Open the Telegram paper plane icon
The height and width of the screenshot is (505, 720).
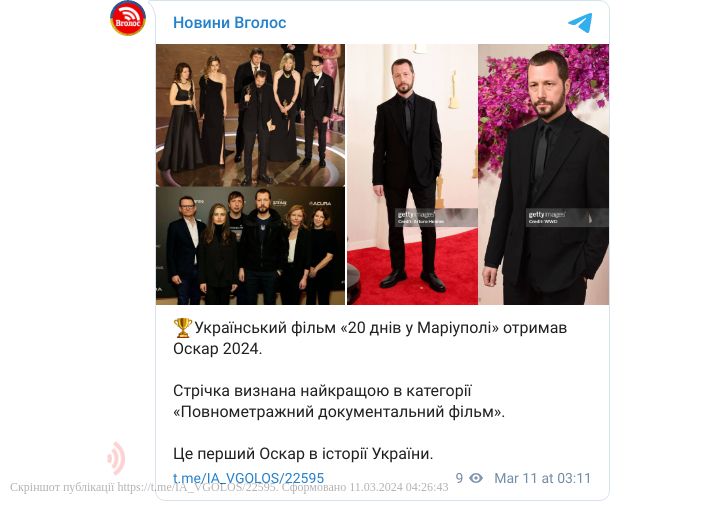click(580, 22)
